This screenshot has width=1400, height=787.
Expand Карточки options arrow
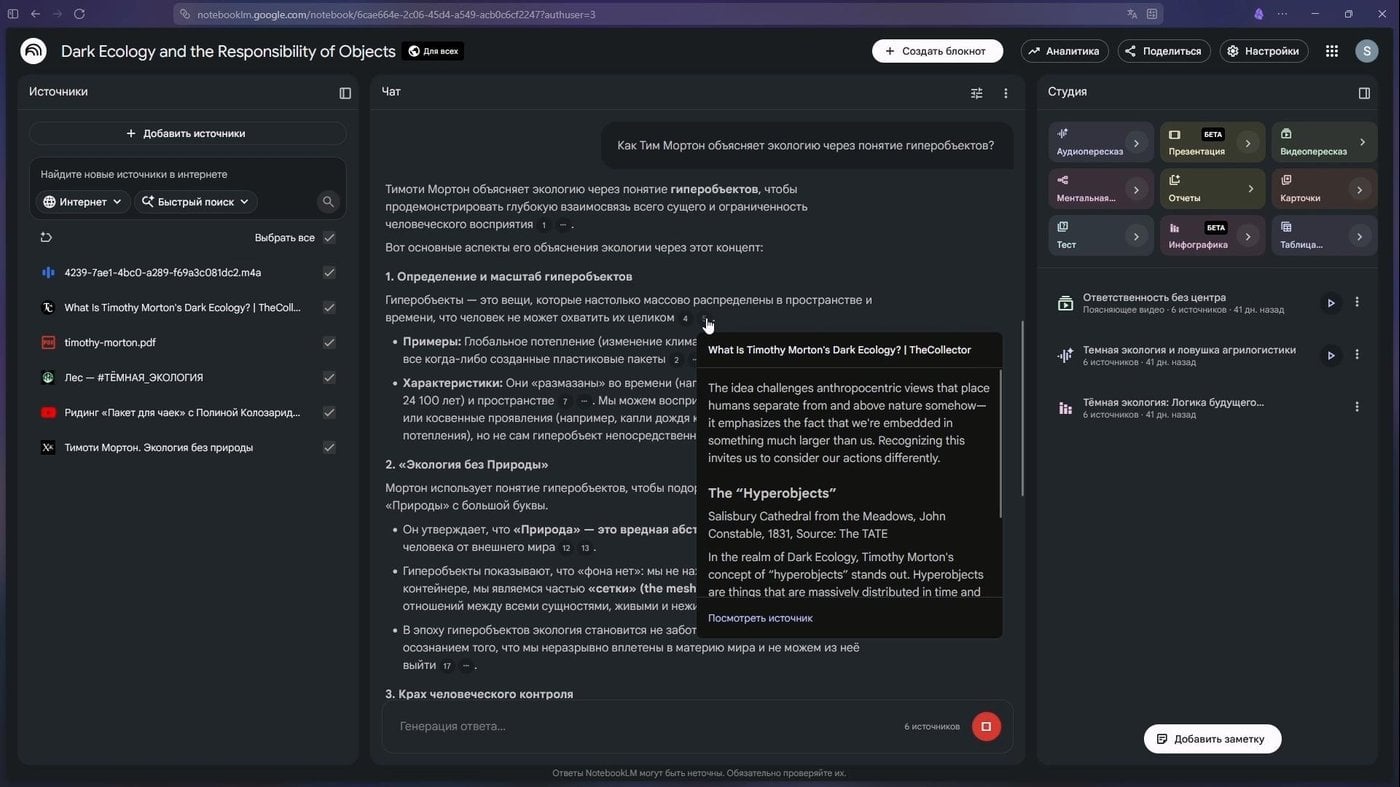(1359, 189)
